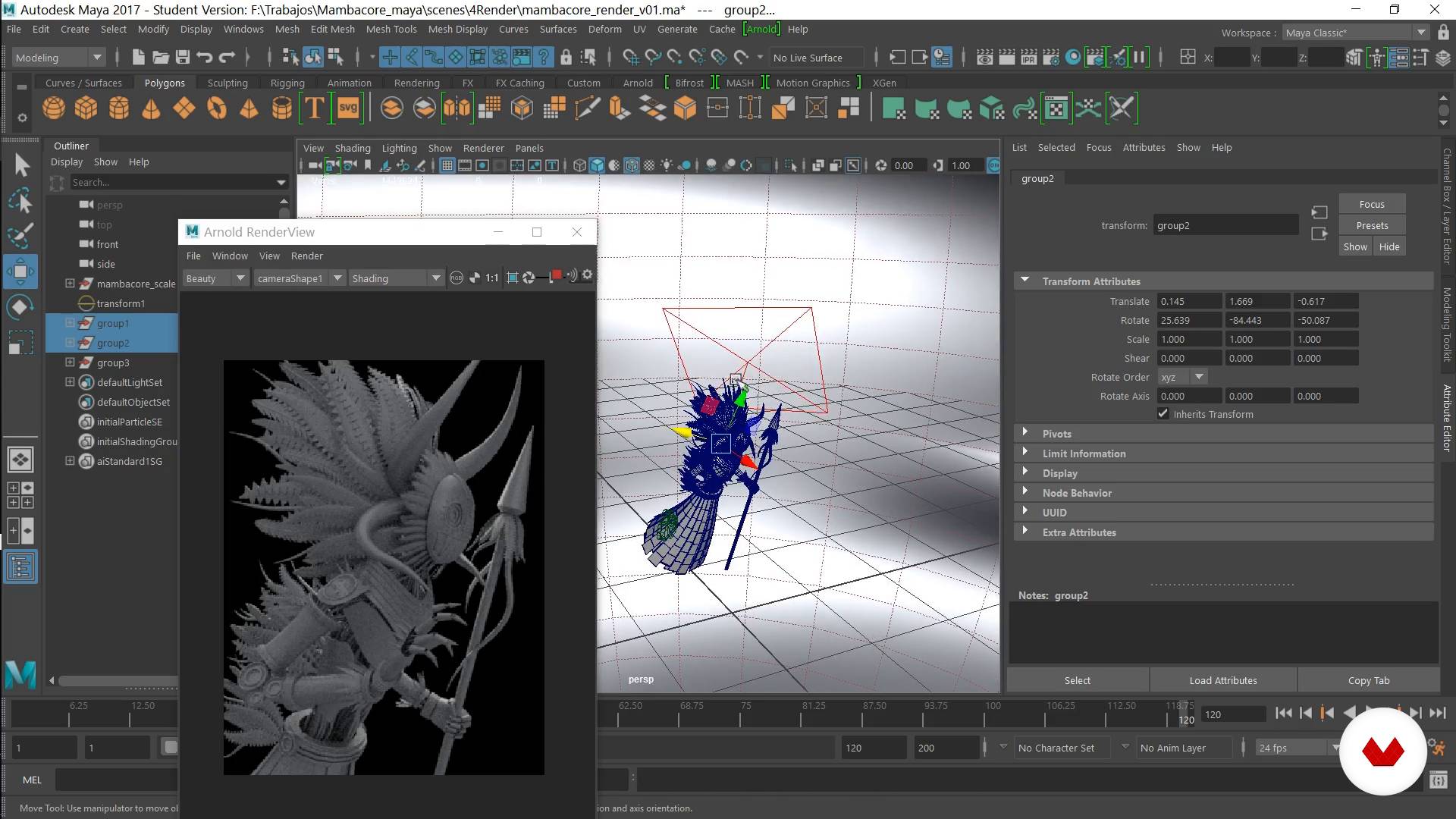The width and height of the screenshot is (1456, 819).
Task: Select the arrow Select tool in toolbox
Action: 21,165
